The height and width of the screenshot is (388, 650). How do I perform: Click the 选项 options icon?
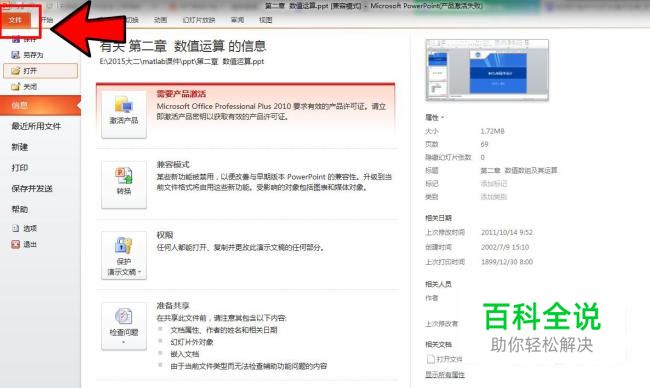[x=16, y=228]
